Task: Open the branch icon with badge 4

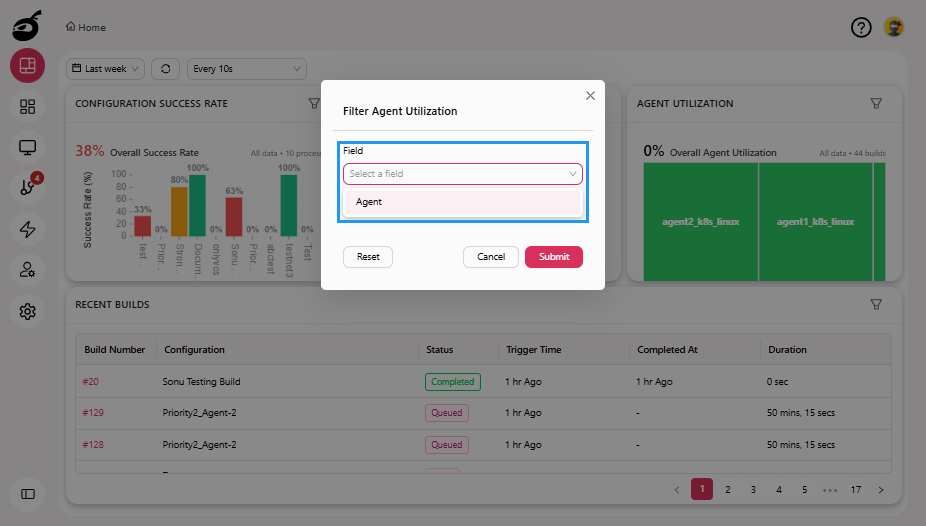Action: point(27,188)
